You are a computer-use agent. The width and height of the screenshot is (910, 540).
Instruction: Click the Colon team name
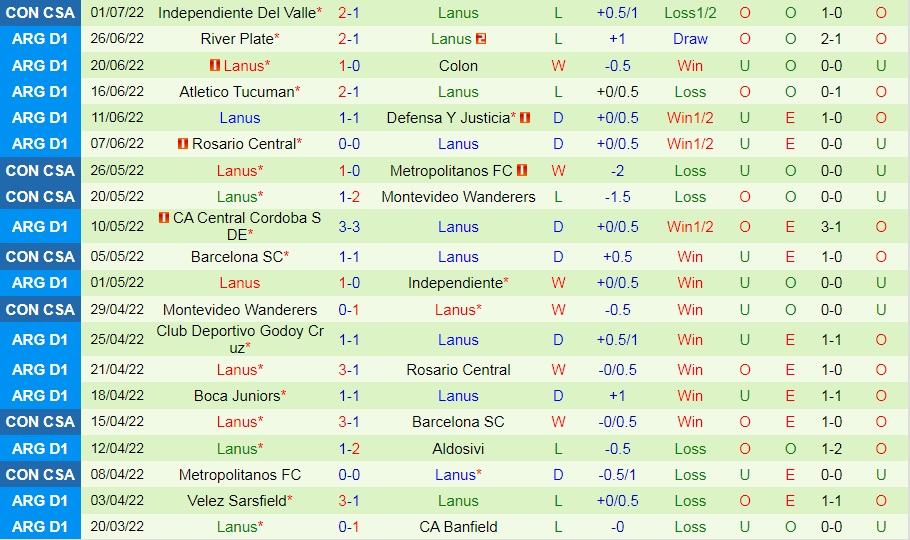(x=458, y=65)
